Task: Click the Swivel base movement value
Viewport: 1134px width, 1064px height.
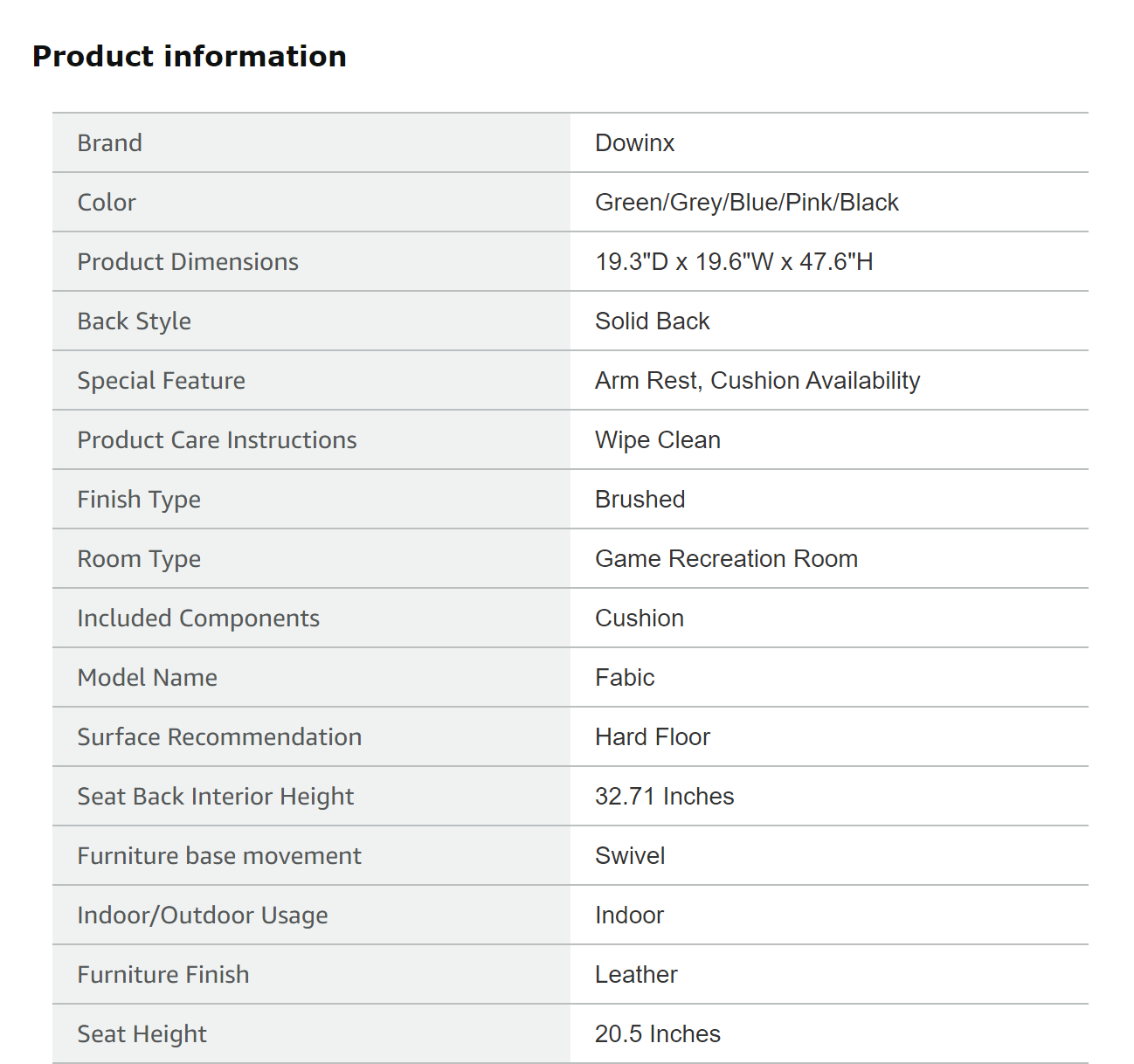Action: pyautogui.click(x=630, y=856)
